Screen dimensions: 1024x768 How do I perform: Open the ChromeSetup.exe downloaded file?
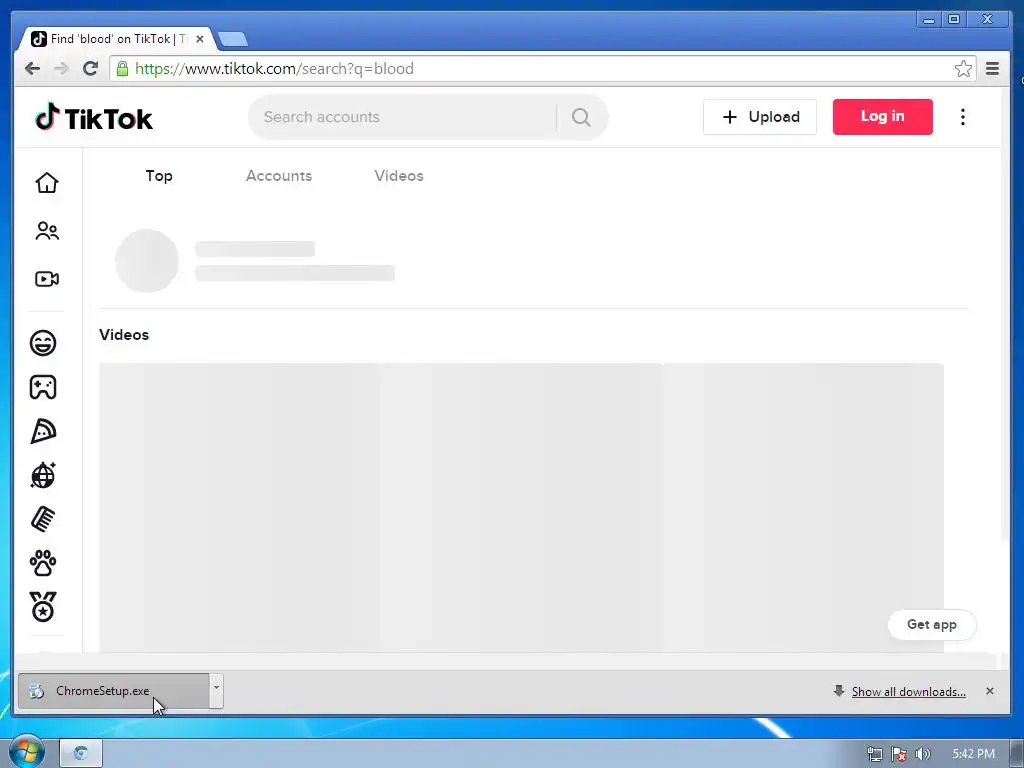tap(114, 690)
